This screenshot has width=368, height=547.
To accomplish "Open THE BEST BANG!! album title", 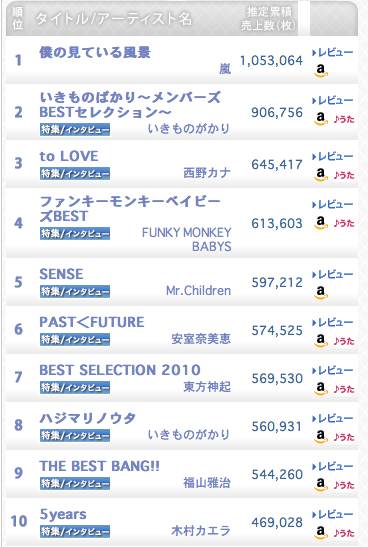I will click(x=99, y=466).
